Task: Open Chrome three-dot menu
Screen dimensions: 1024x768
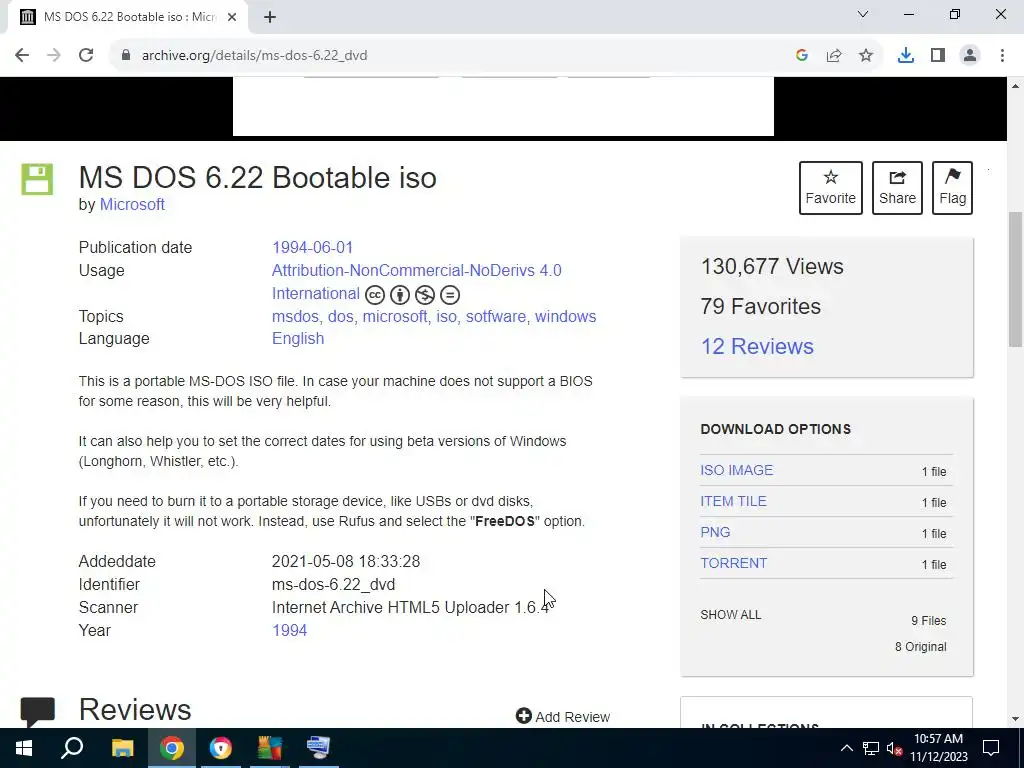Action: [1002, 55]
